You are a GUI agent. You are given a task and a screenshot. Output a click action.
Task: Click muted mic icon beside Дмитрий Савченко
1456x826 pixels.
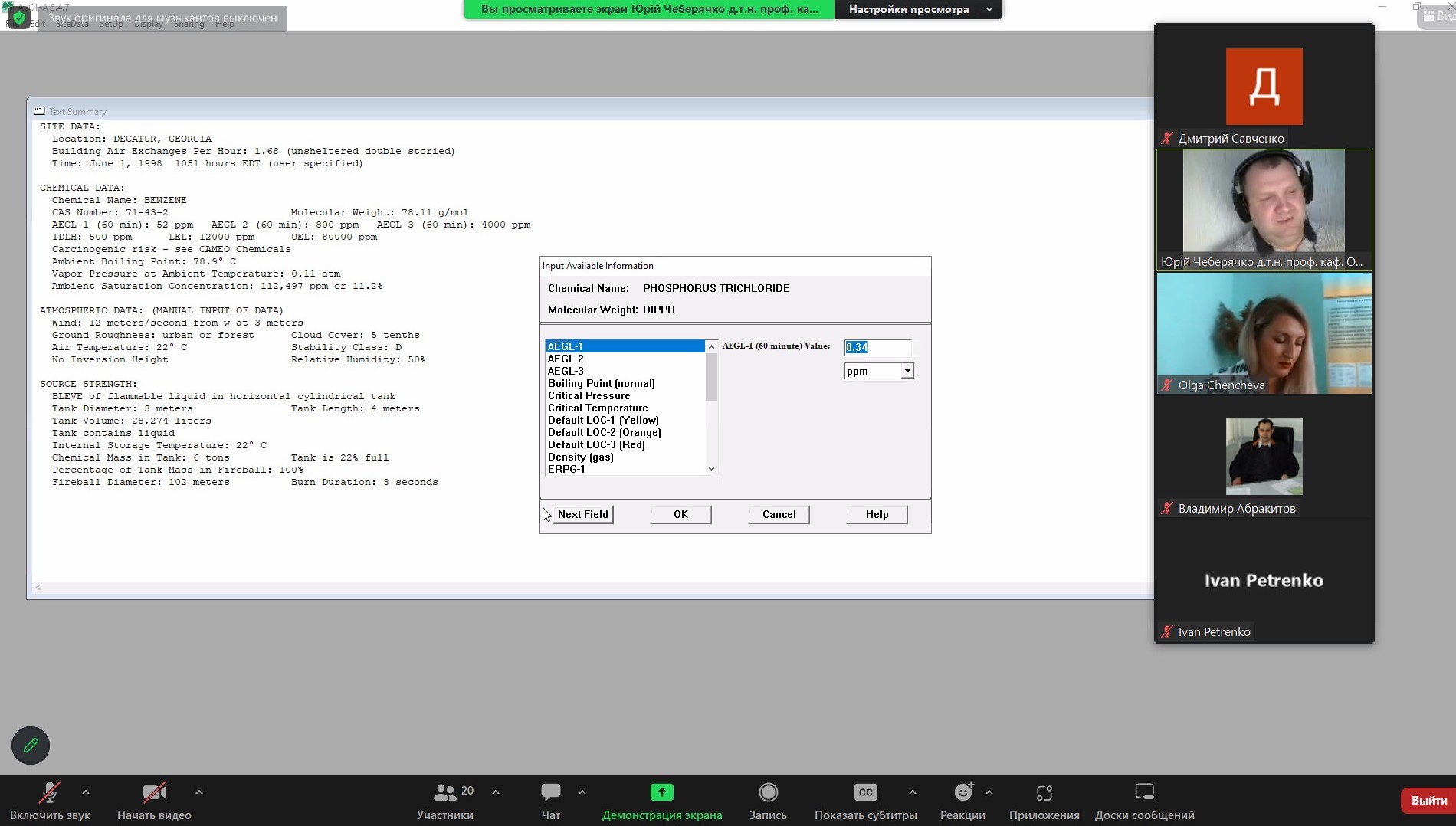click(1167, 139)
